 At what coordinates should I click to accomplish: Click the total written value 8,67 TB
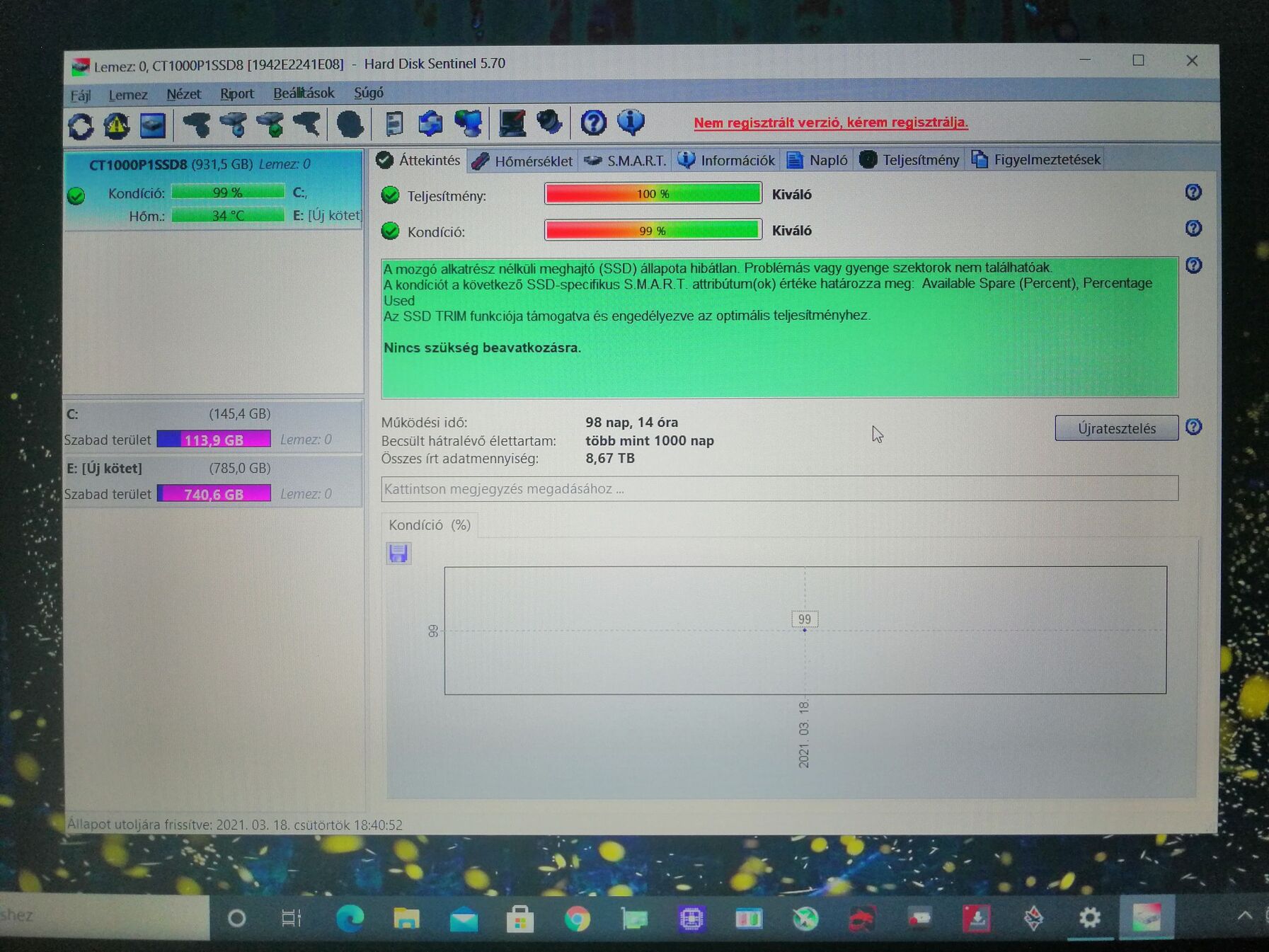click(x=610, y=459)
